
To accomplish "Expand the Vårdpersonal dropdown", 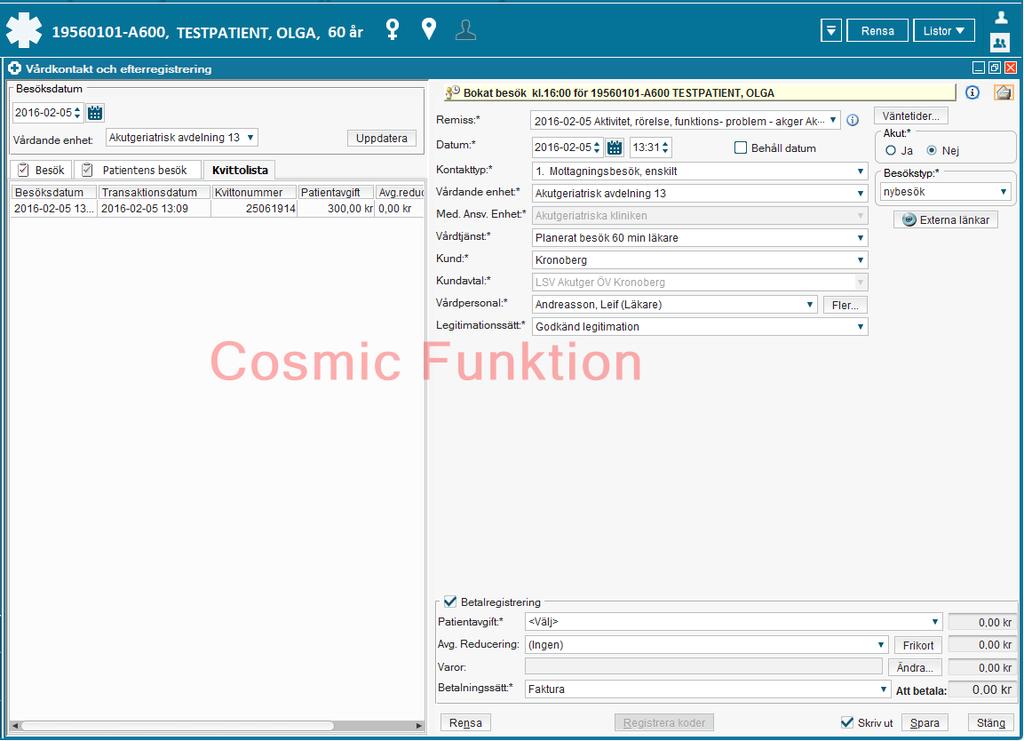I will coord(675,304).
